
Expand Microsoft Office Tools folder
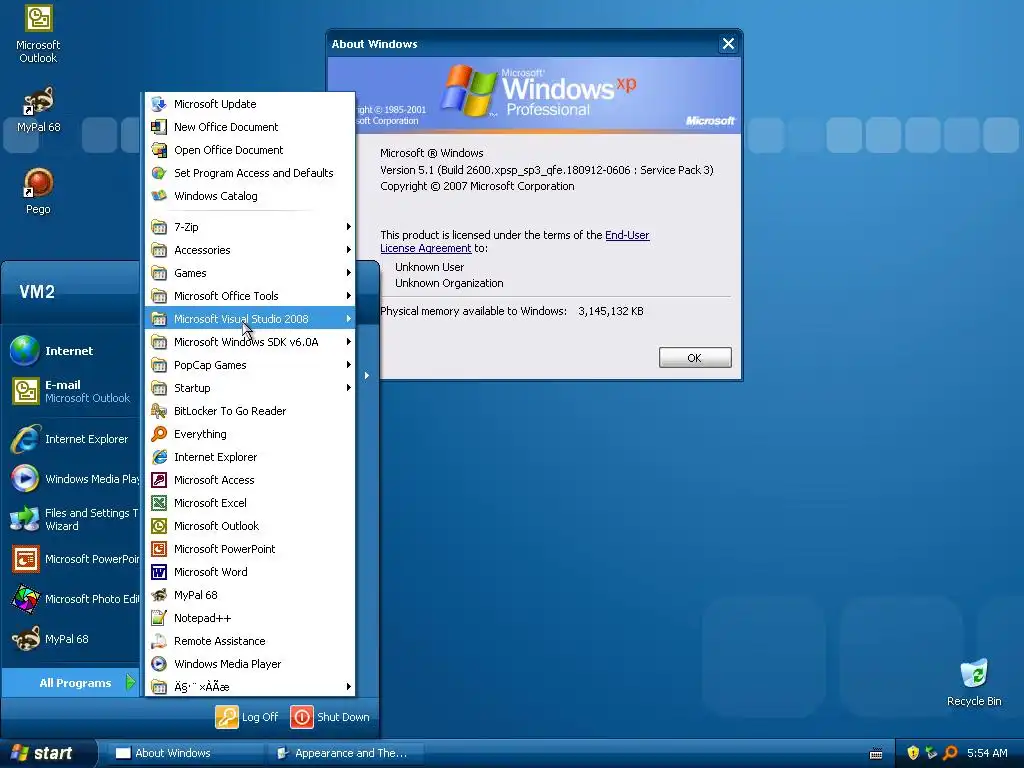pyautogui.click(x=249, y=296)
